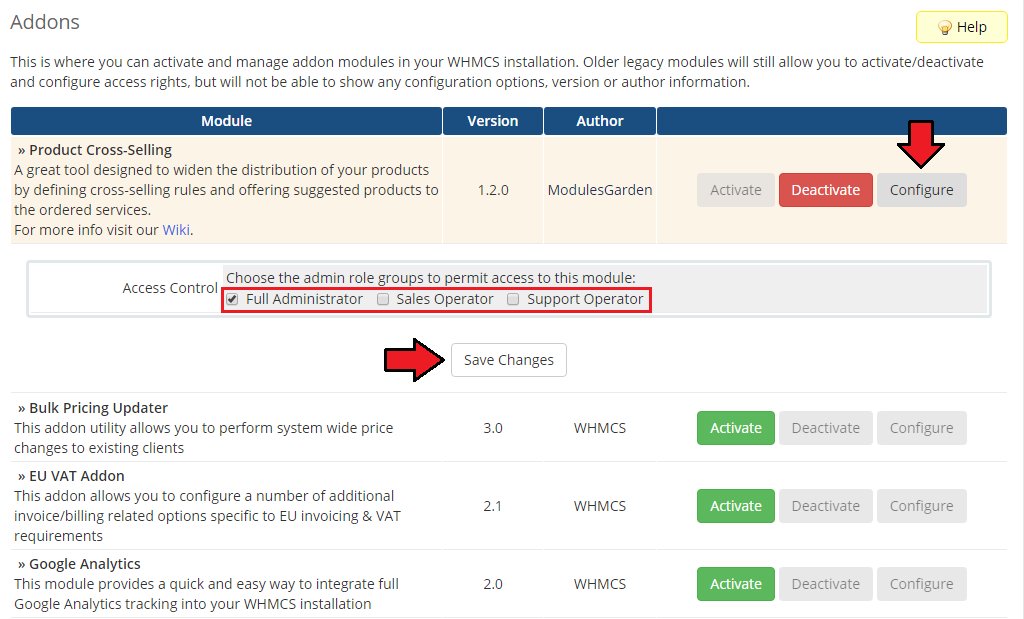Check the Full Administrator checkbox
Screen dimensions: 1024x619
(x=232, y=299)
